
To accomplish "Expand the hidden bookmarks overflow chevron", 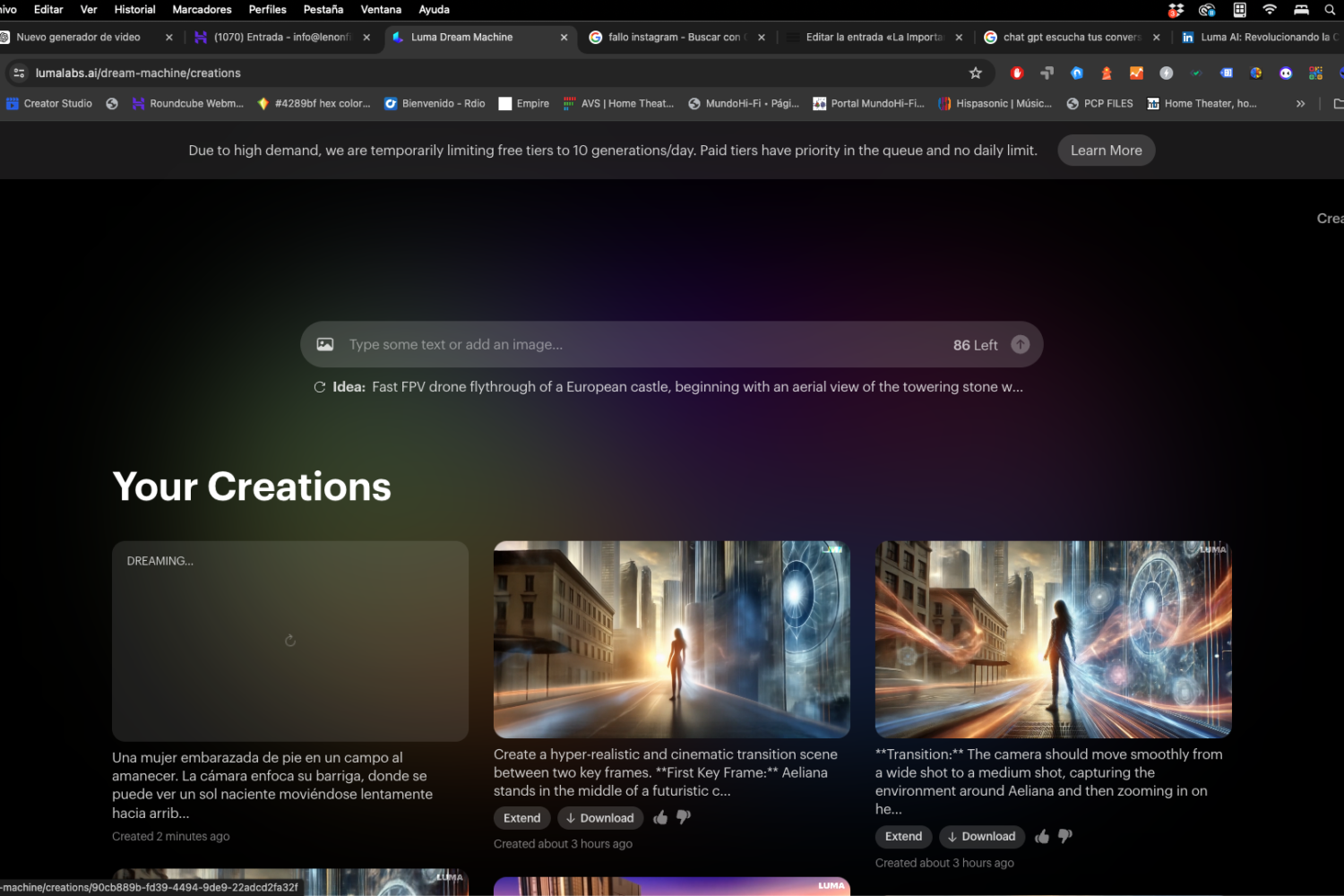I will [x=1300, y=104].
